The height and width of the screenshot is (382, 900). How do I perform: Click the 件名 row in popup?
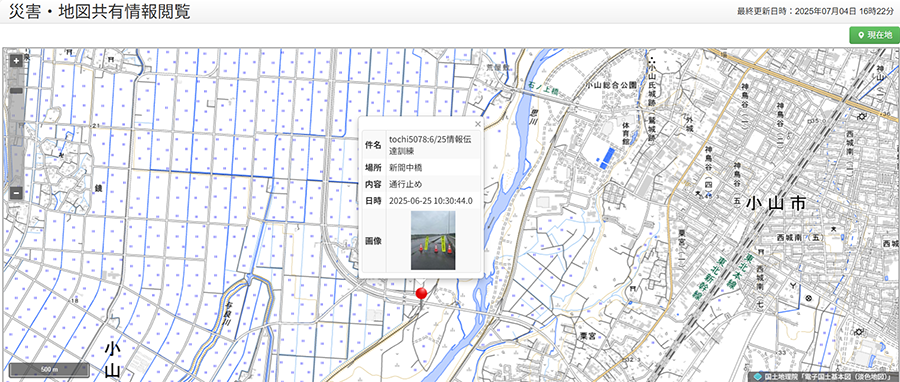pos(421,145)
